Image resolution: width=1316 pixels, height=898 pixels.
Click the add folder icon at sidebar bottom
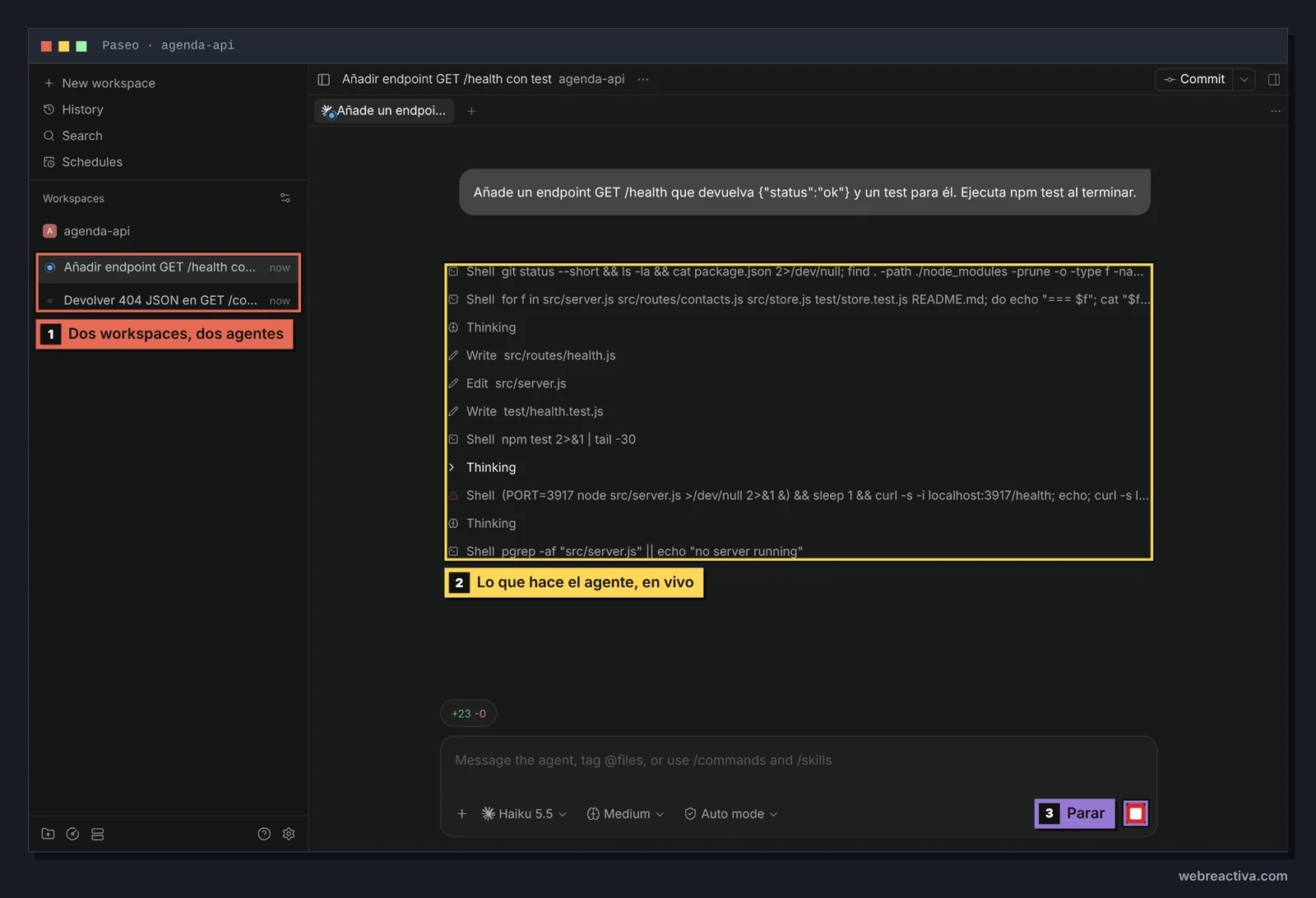(x=49, y=834)
